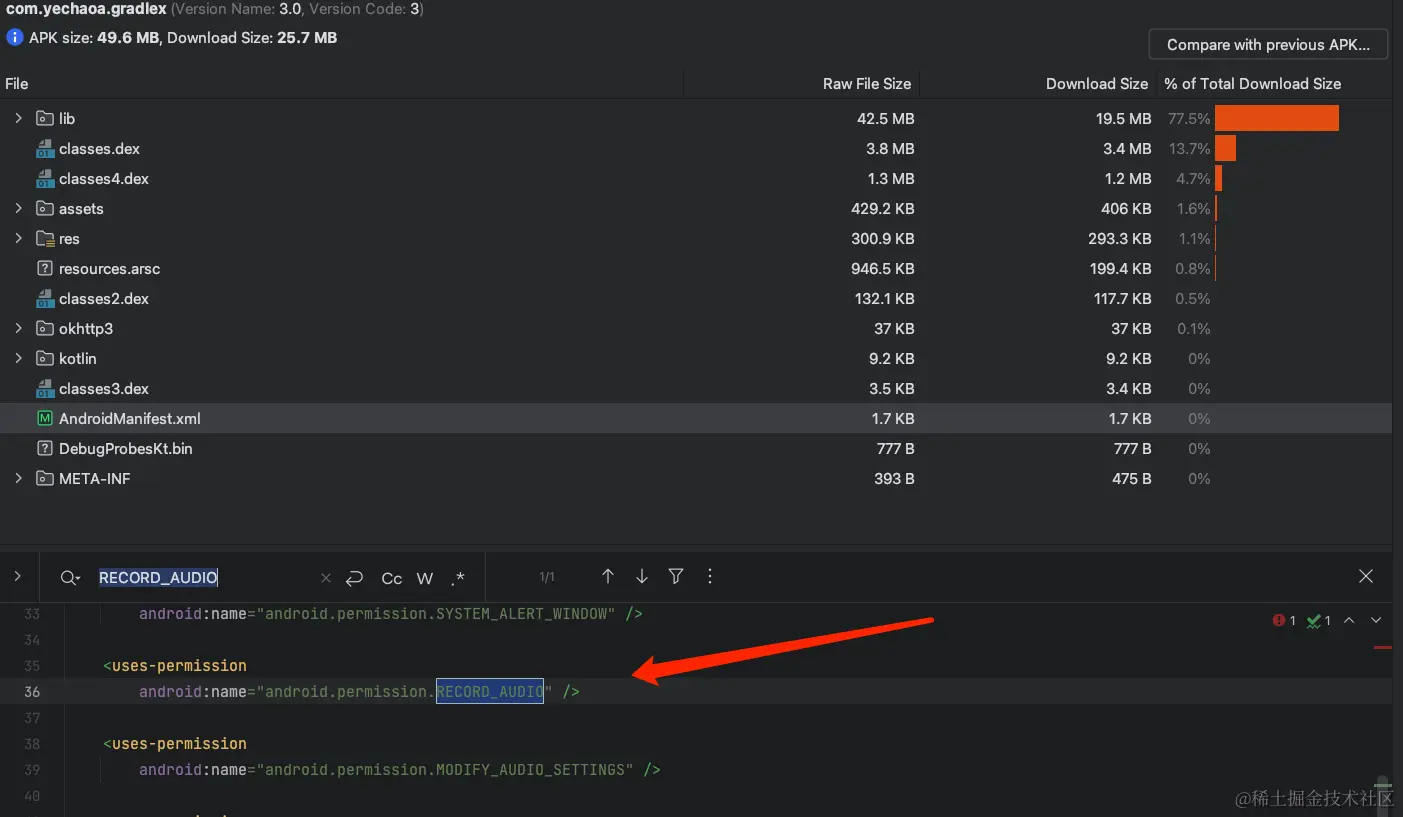Open the search history magnifier dropdown
The height and width of the screenshot is (817, 1403).
tap(70, 577)
